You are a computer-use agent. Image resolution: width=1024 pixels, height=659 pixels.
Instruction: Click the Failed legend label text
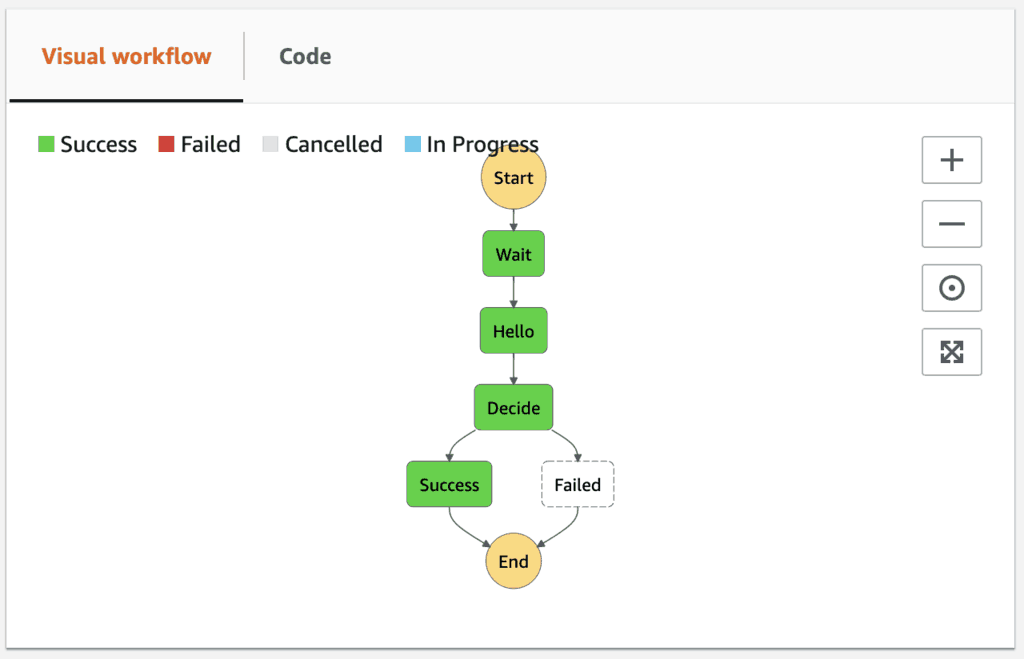click(x=210, y=144)
